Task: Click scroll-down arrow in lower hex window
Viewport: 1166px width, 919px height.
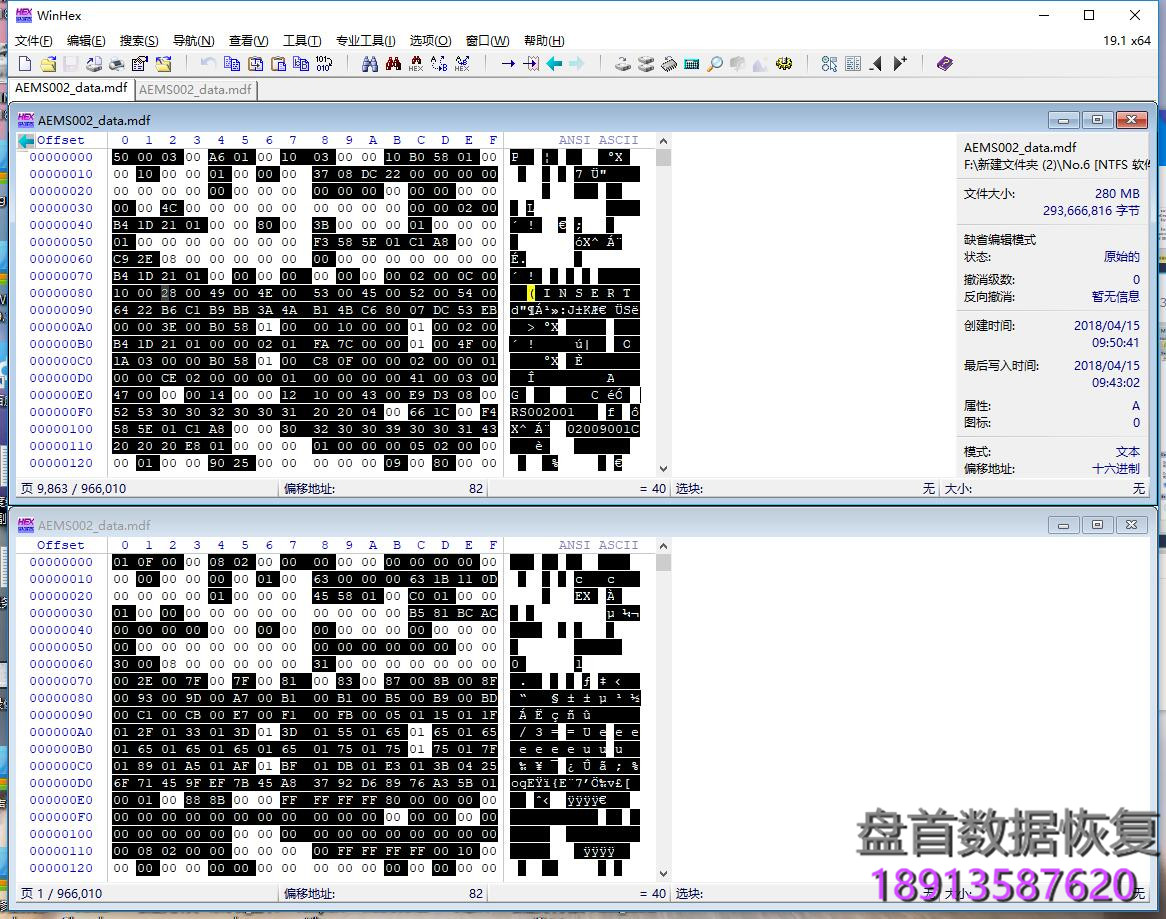Action: click(663, 874)
